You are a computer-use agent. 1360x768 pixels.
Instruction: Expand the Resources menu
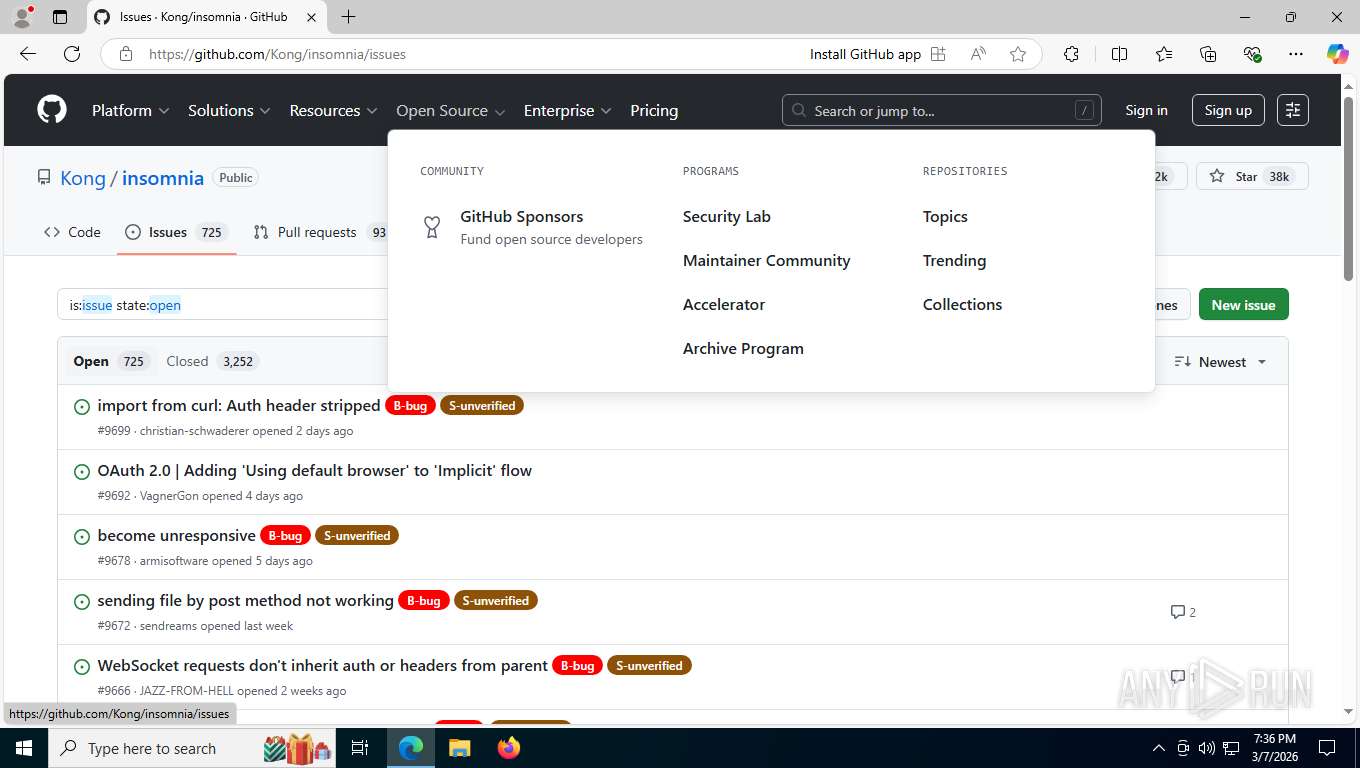(333, 110)
